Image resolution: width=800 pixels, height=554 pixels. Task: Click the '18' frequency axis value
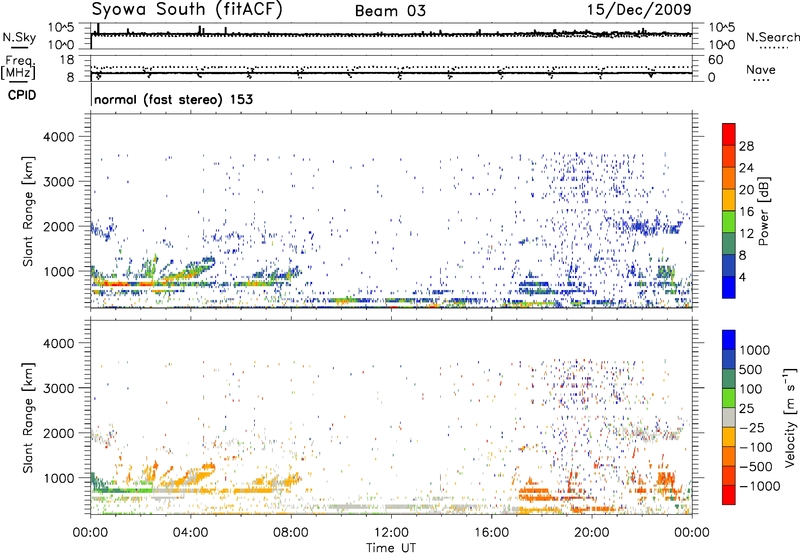pos(66,60)
